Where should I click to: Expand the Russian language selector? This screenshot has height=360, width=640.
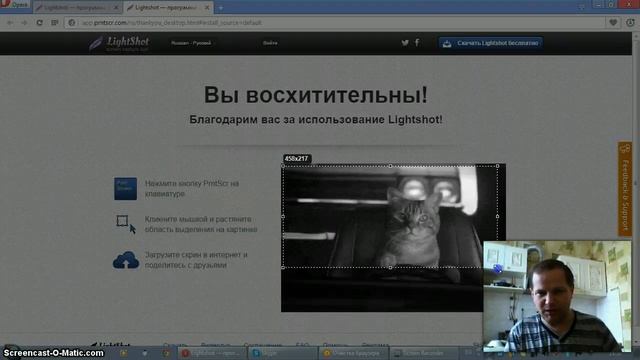(191, 43)
